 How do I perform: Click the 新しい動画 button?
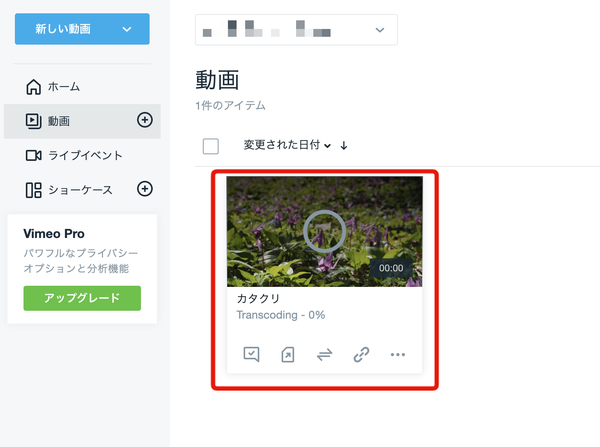pyautogui.click(x=82, y=29)
